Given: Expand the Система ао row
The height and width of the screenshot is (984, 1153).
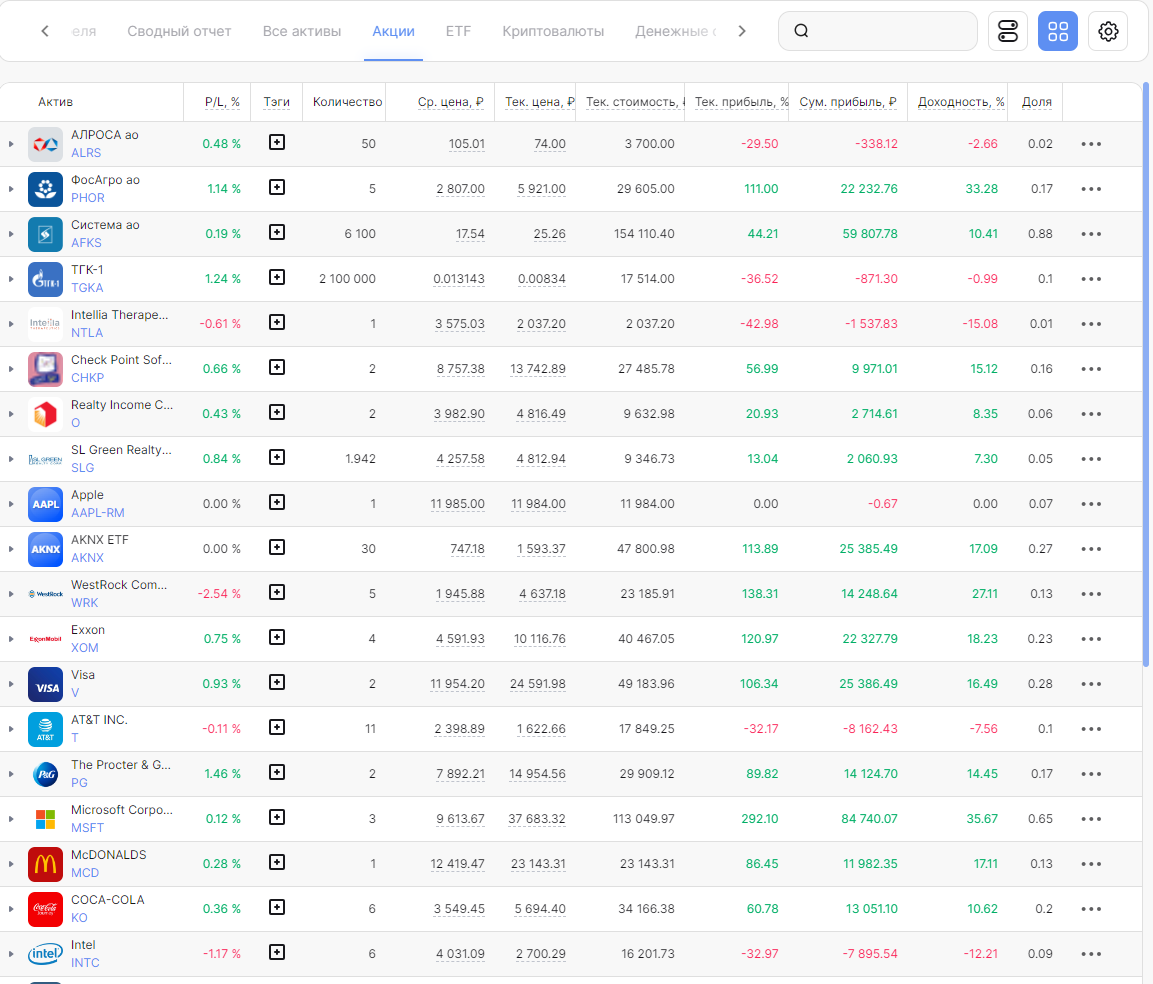Looking at the screenshot, I should pos(11,234).
